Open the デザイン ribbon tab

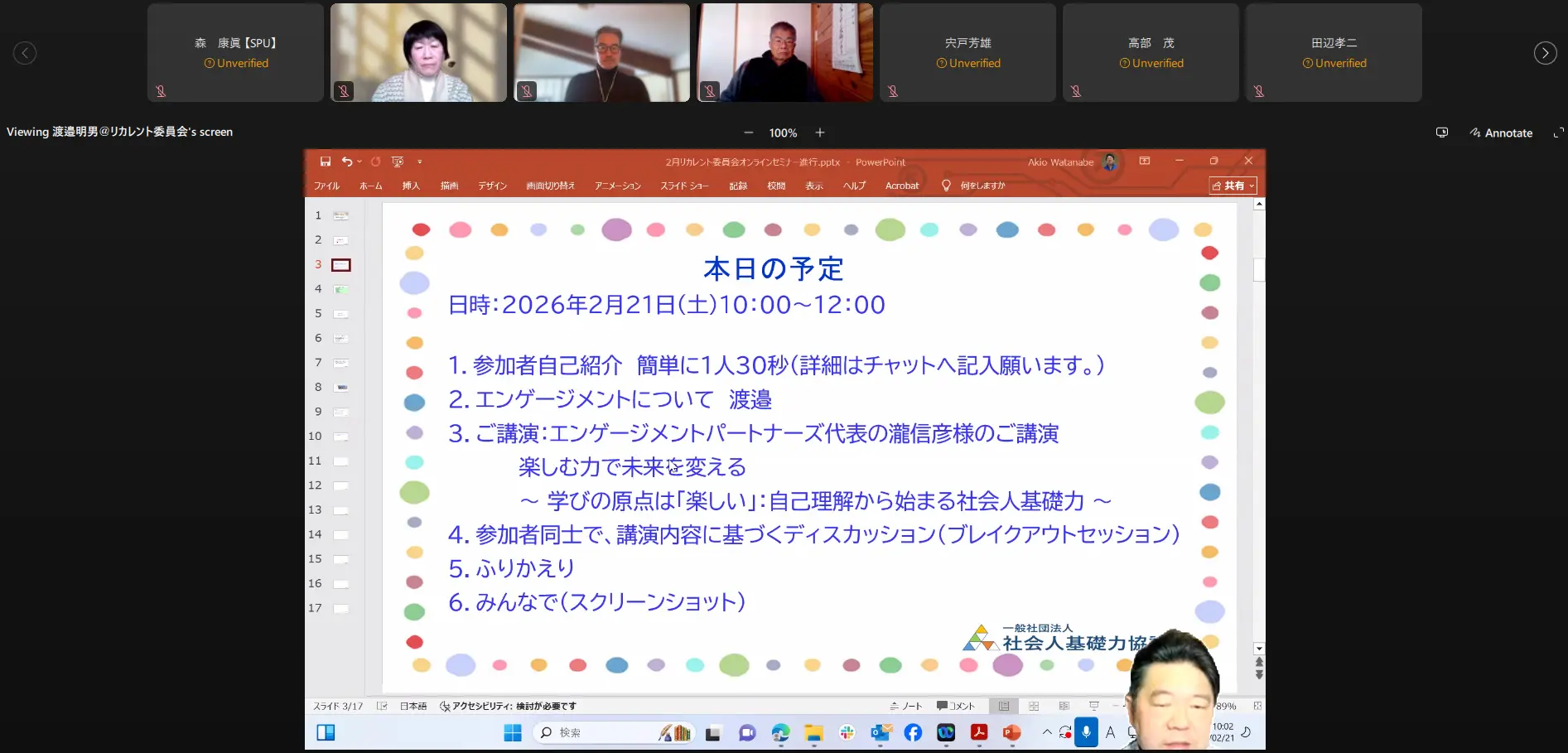click(x=492, y=186)
